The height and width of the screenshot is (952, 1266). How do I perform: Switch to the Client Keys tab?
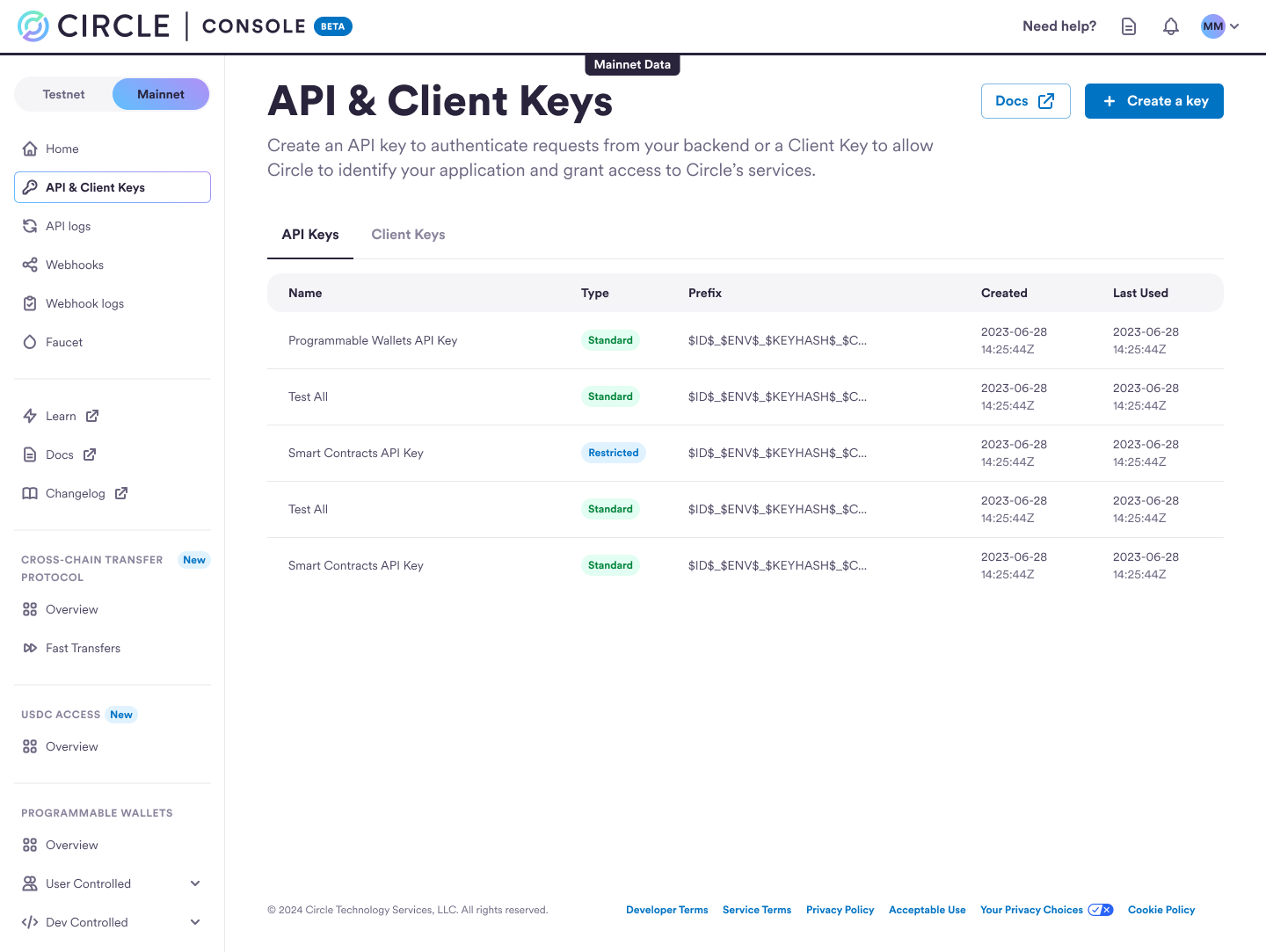[x=408, y=235]
